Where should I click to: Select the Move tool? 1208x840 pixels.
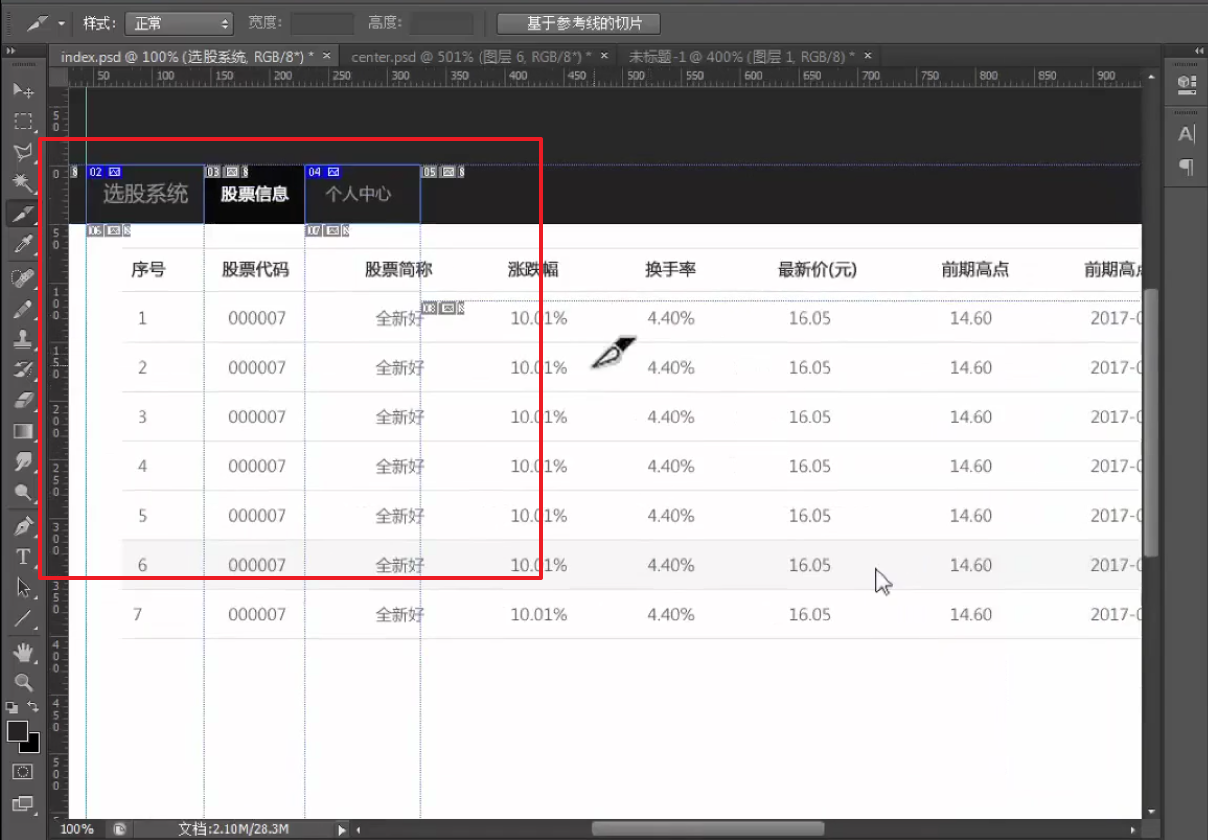23,91
